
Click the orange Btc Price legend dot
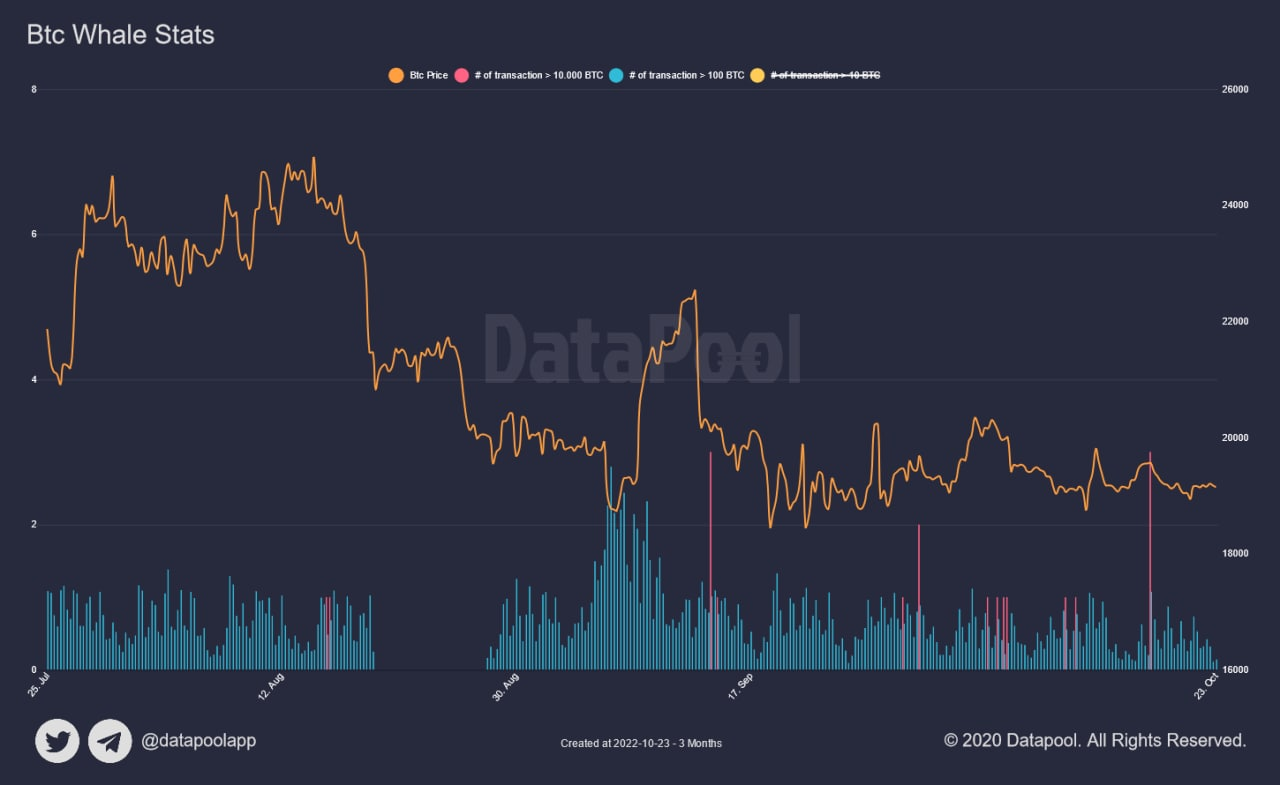pos(396,75)
